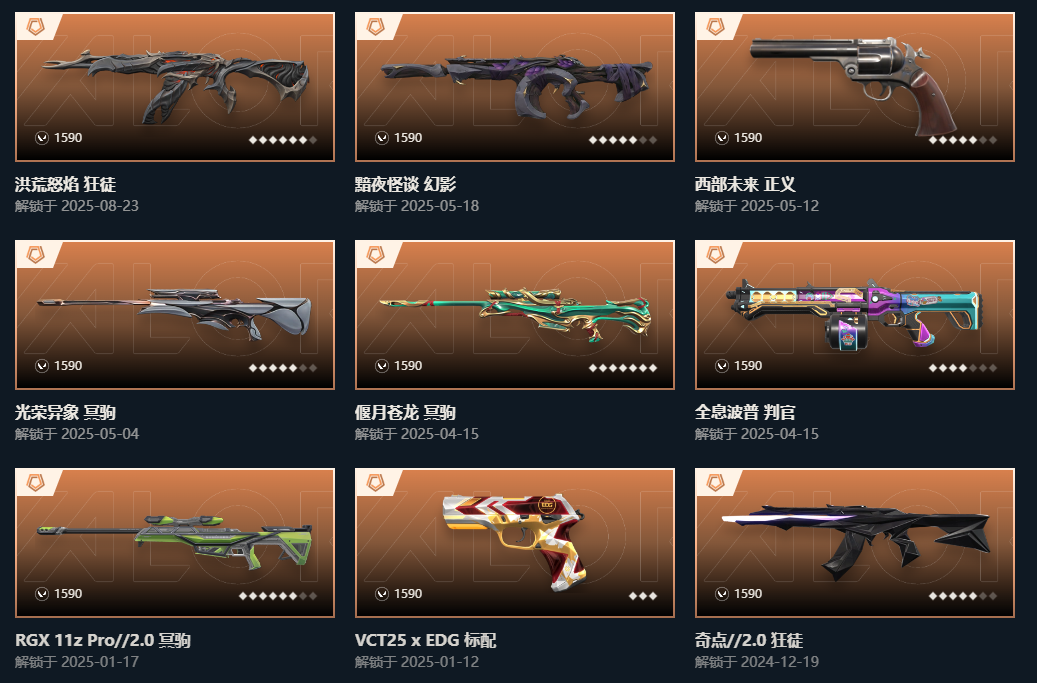Click the tier badge on 洪荒怒焰 狂徒 card
Image resolution: width=1037 pixels, height=683 pixels.
pos(36,26)
